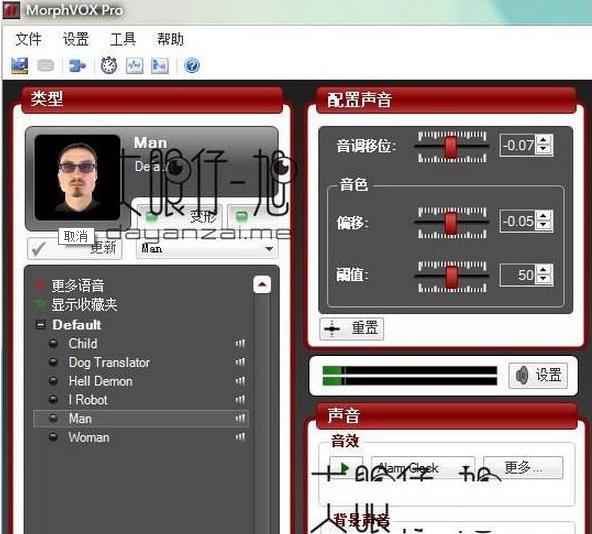Click the 音调移位 pitch shift slider handle
The width and height of the screenshot is (592, 534).
[x=451, y=147]
